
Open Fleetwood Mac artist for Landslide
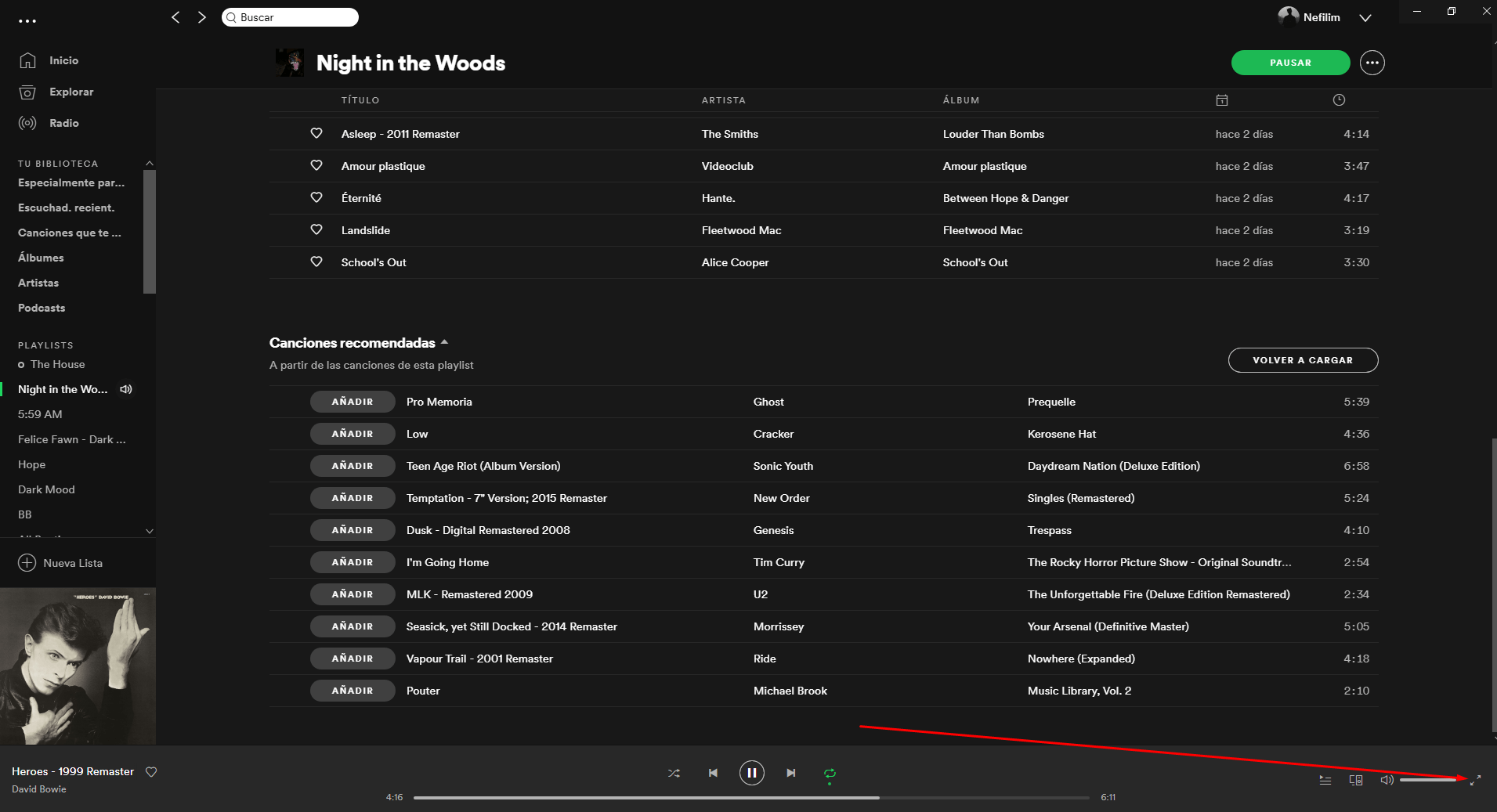(x=741, y=230)
